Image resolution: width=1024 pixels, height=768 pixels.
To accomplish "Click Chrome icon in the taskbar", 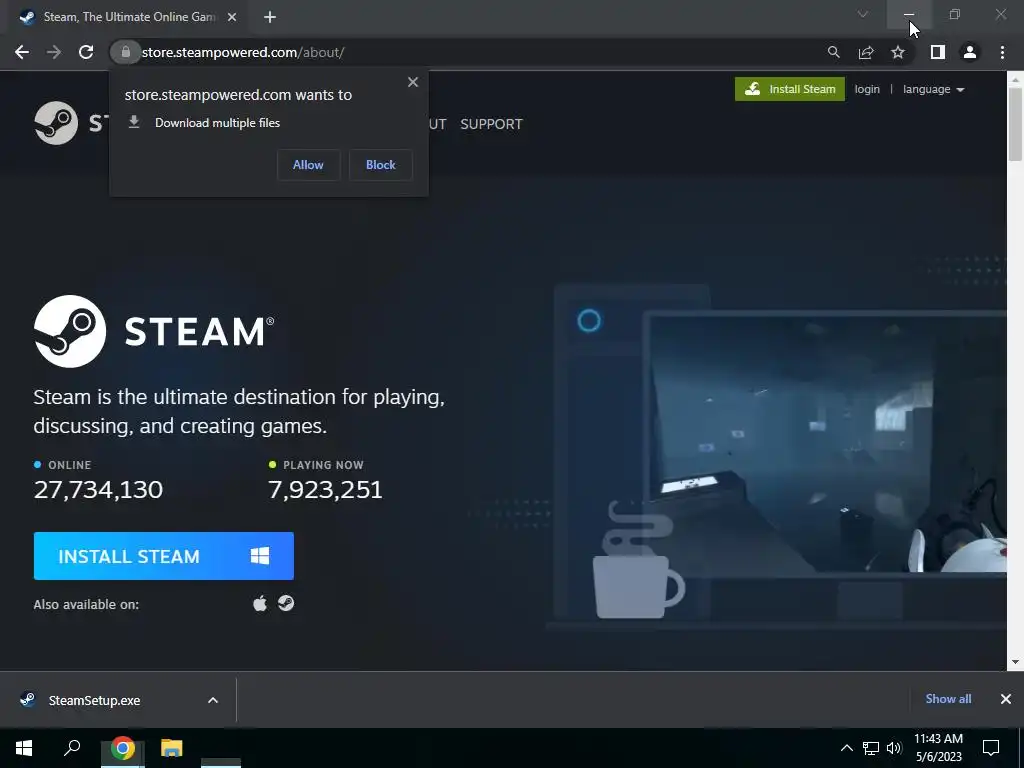I will tap(122, 748).
